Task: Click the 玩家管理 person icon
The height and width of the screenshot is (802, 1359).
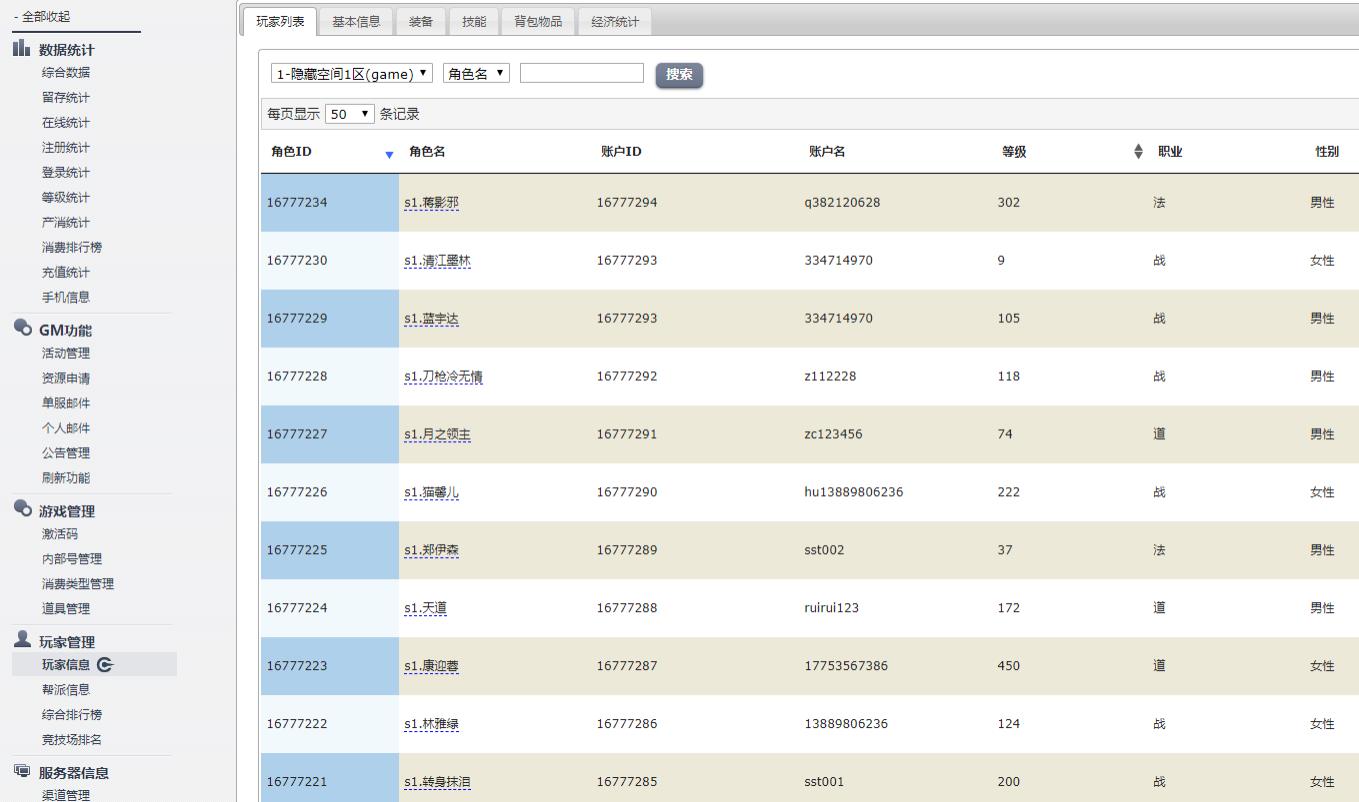Action: (x=22, y=640)
